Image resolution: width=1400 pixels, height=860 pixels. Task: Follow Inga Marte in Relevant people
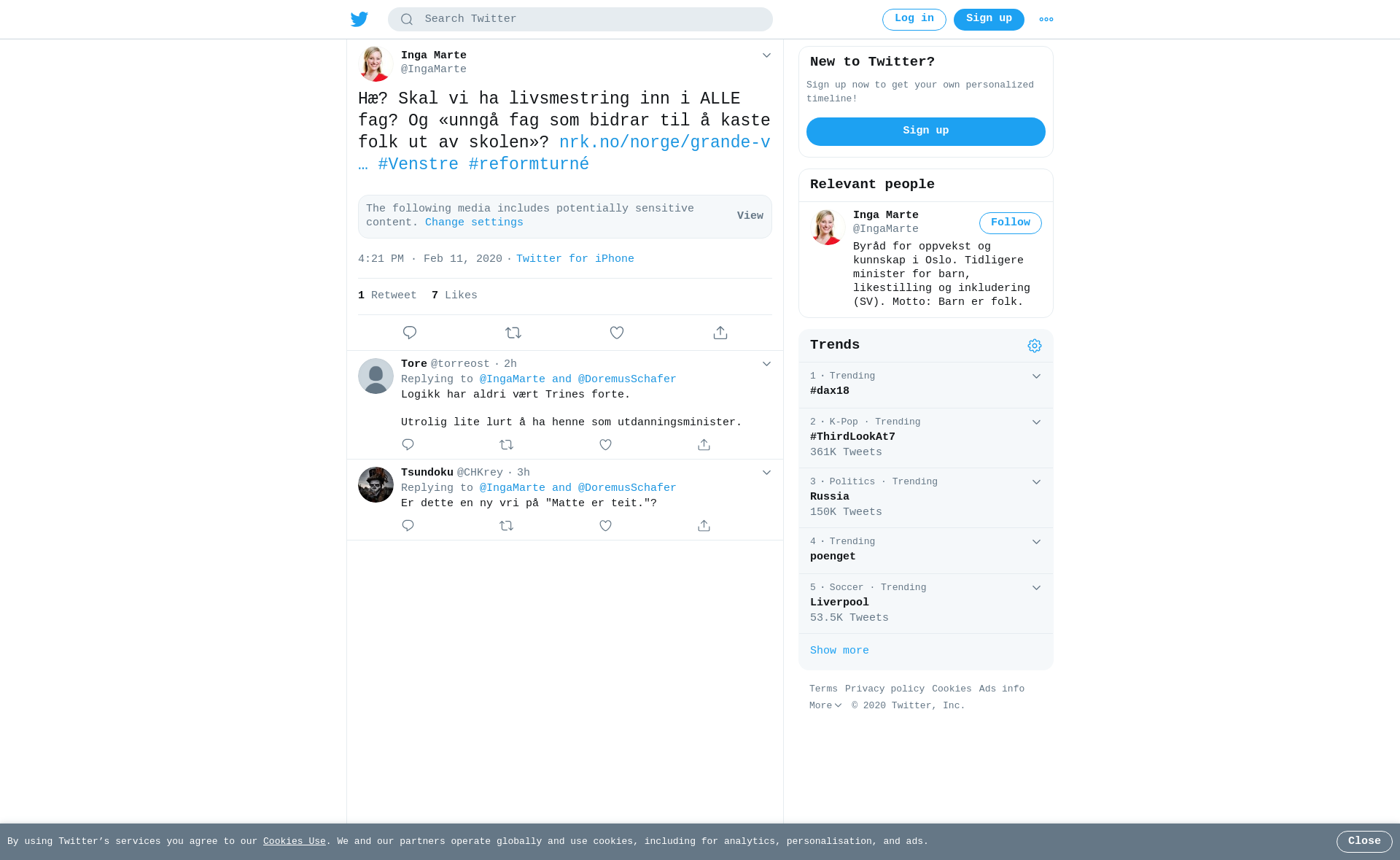coord(1011,223)
